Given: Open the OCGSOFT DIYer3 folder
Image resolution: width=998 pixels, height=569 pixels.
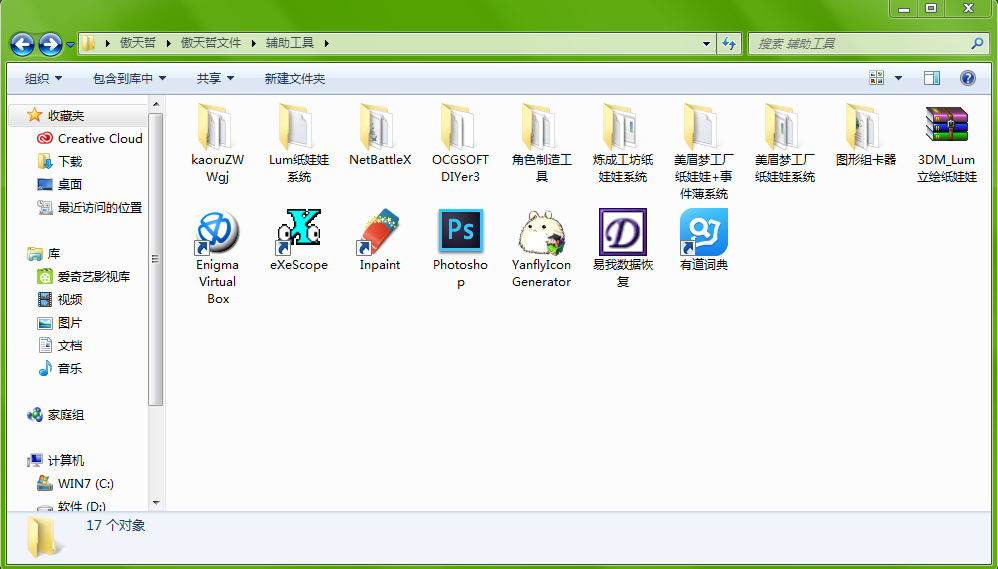Looking at the screenshot, I should pyautogui.click(x=460, y=143).
